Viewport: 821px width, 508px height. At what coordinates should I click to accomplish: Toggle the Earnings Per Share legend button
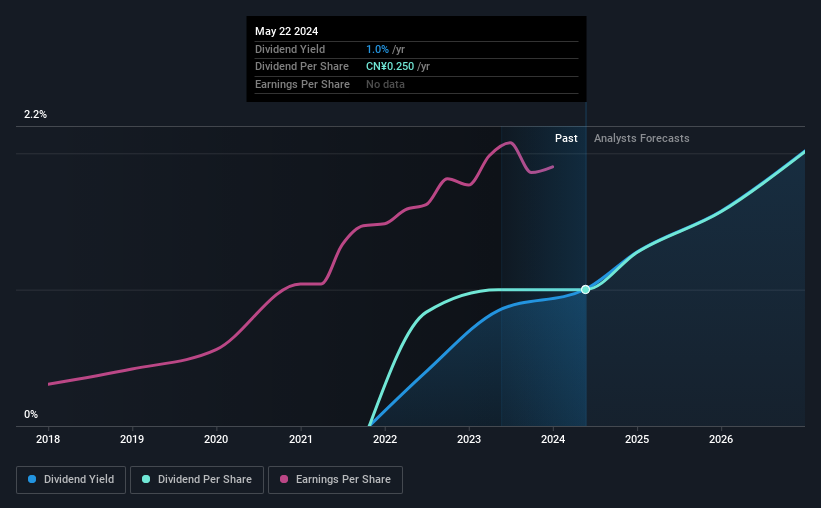[x=335, y=480]
